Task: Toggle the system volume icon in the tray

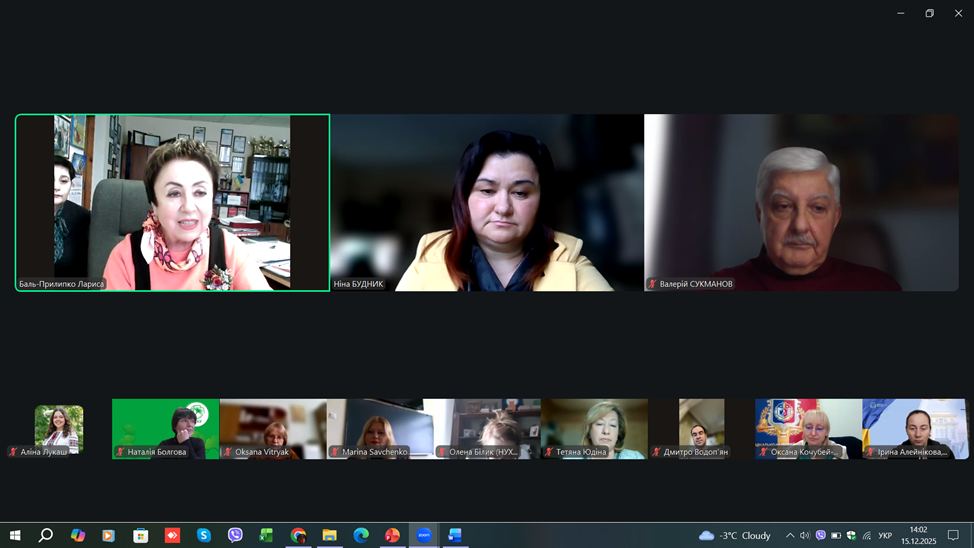Action: click(x=805, y=536)
